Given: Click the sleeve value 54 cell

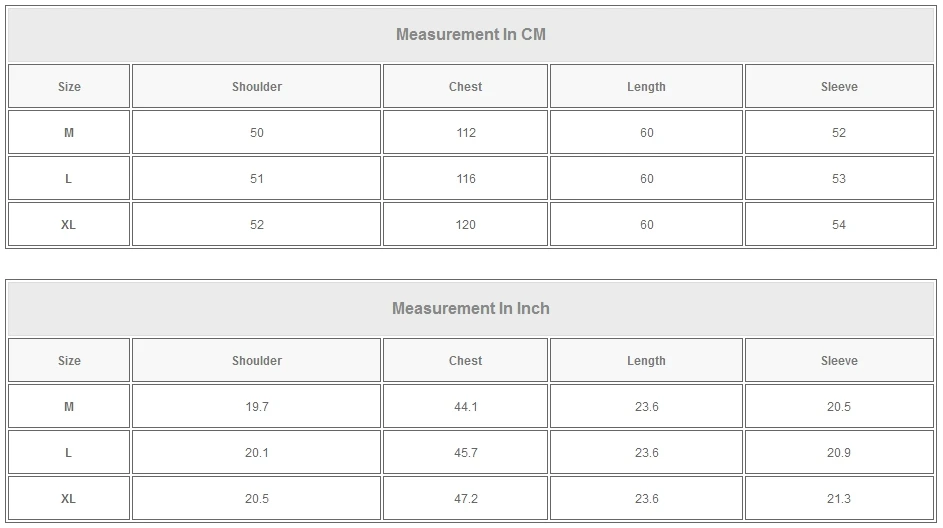Looking at the screenshot, I should click(x=839, y=225).
